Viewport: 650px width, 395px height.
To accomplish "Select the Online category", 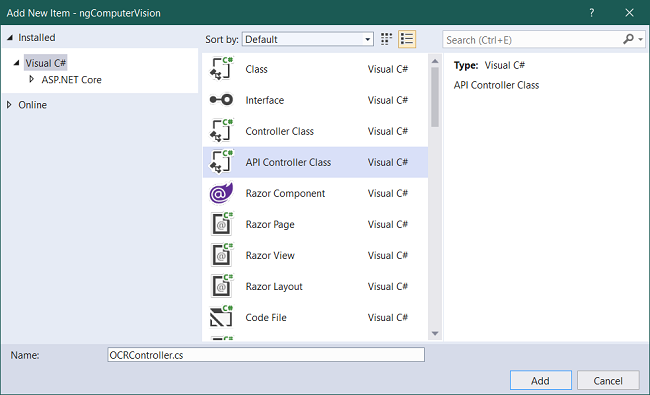I will [x=32, y=105].
